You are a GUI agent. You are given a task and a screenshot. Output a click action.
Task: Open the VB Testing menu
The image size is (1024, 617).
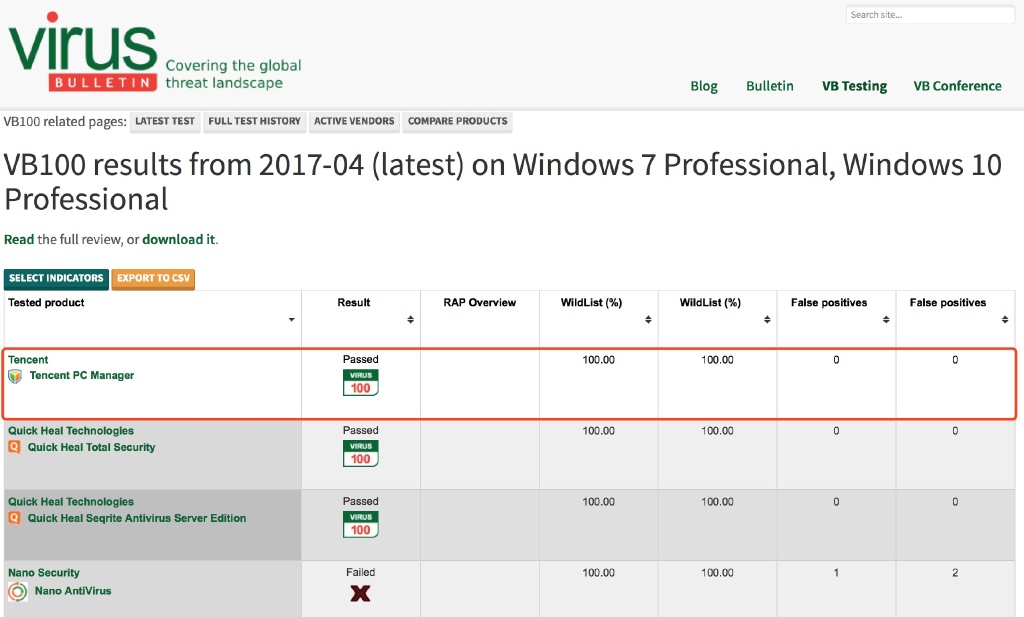pyautogui.click(x=854, y=86)
